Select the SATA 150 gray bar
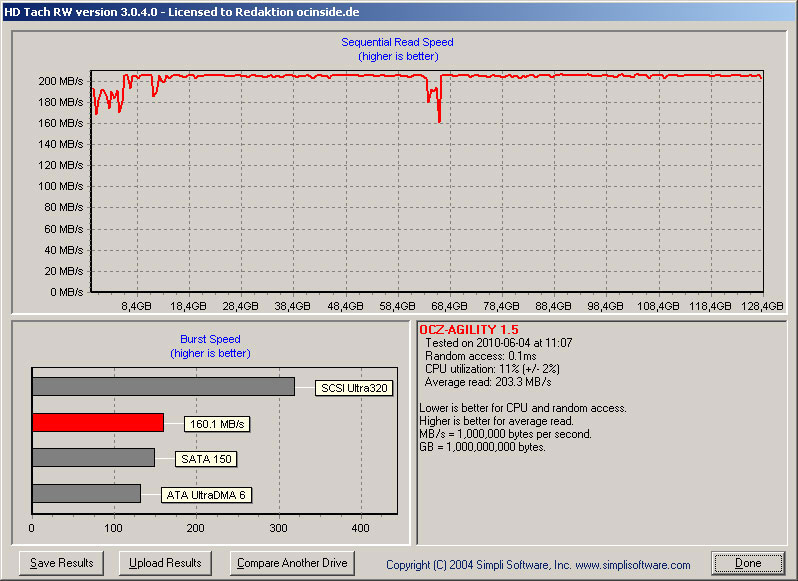Image resolution: width=798 pixels, height=581 pixels. [x=93, y=457]
